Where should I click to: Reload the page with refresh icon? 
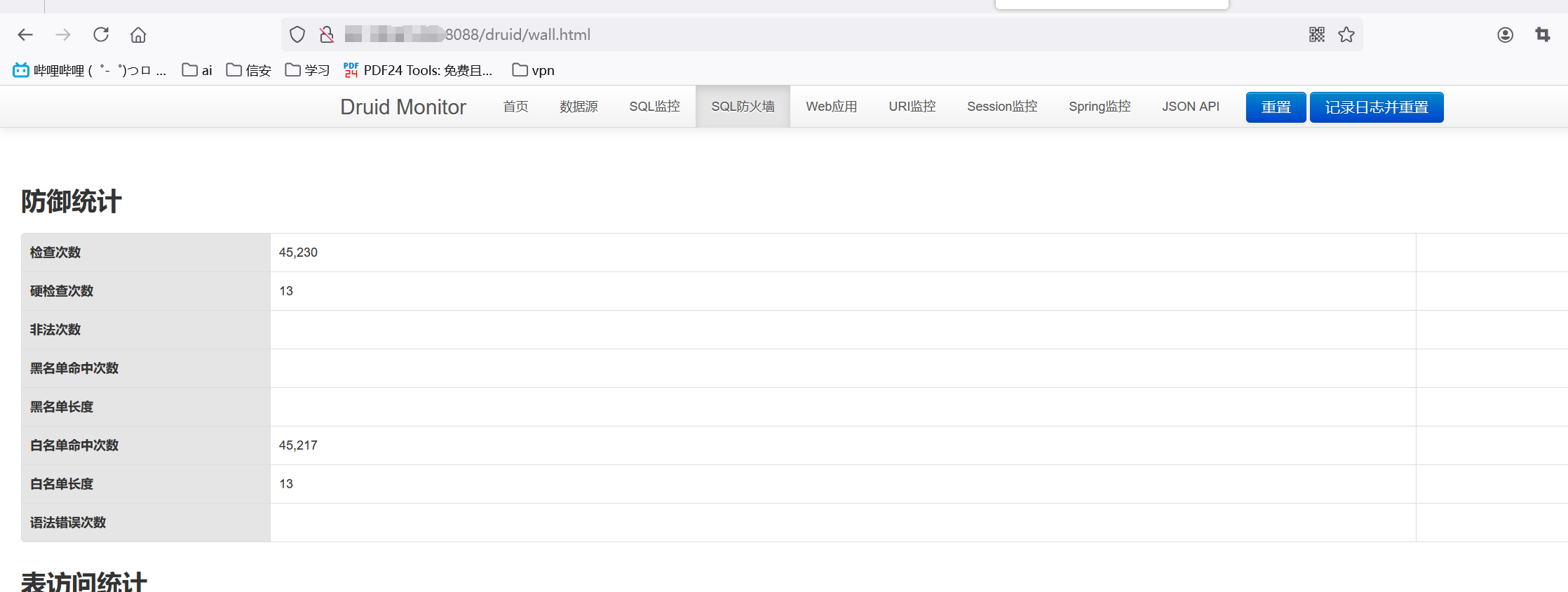pos(101,34)
